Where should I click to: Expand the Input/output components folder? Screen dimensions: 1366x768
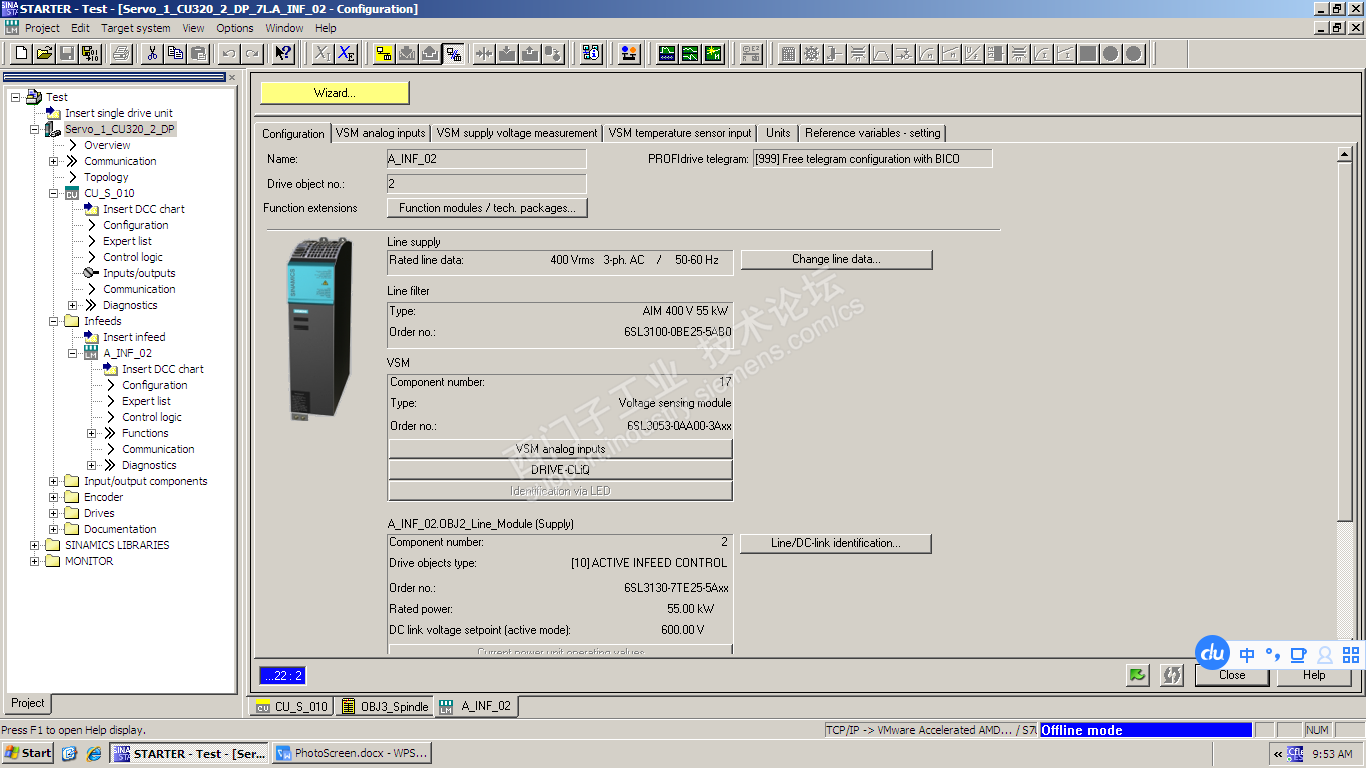pyautogui.click(x=53, y=481)
